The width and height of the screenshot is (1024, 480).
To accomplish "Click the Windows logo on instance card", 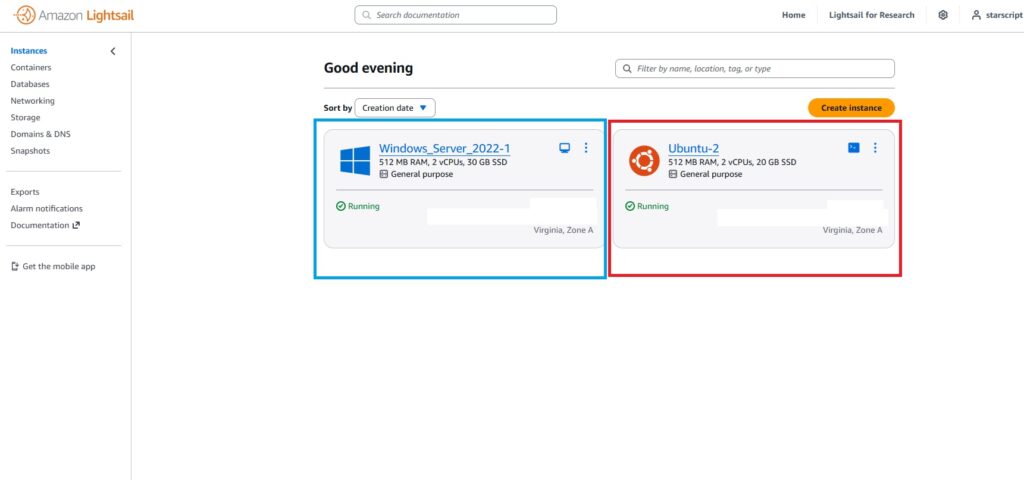I will [x=355, y=161].
